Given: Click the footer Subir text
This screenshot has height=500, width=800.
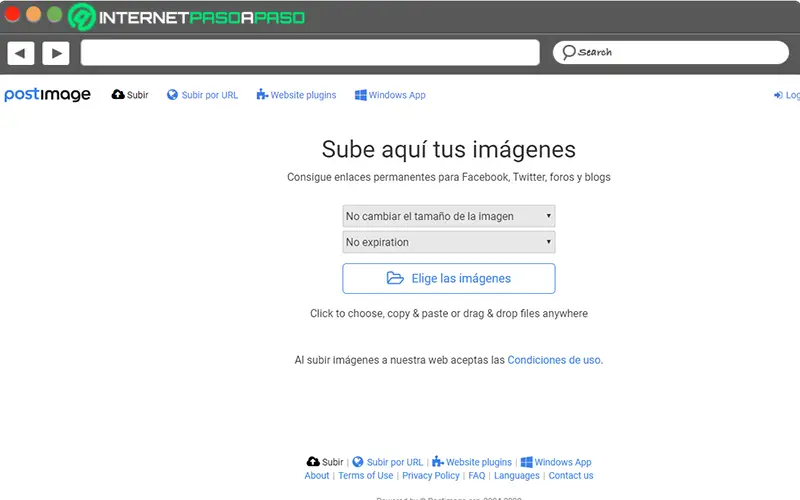Looking at the screenshot, I should (332, 462).
